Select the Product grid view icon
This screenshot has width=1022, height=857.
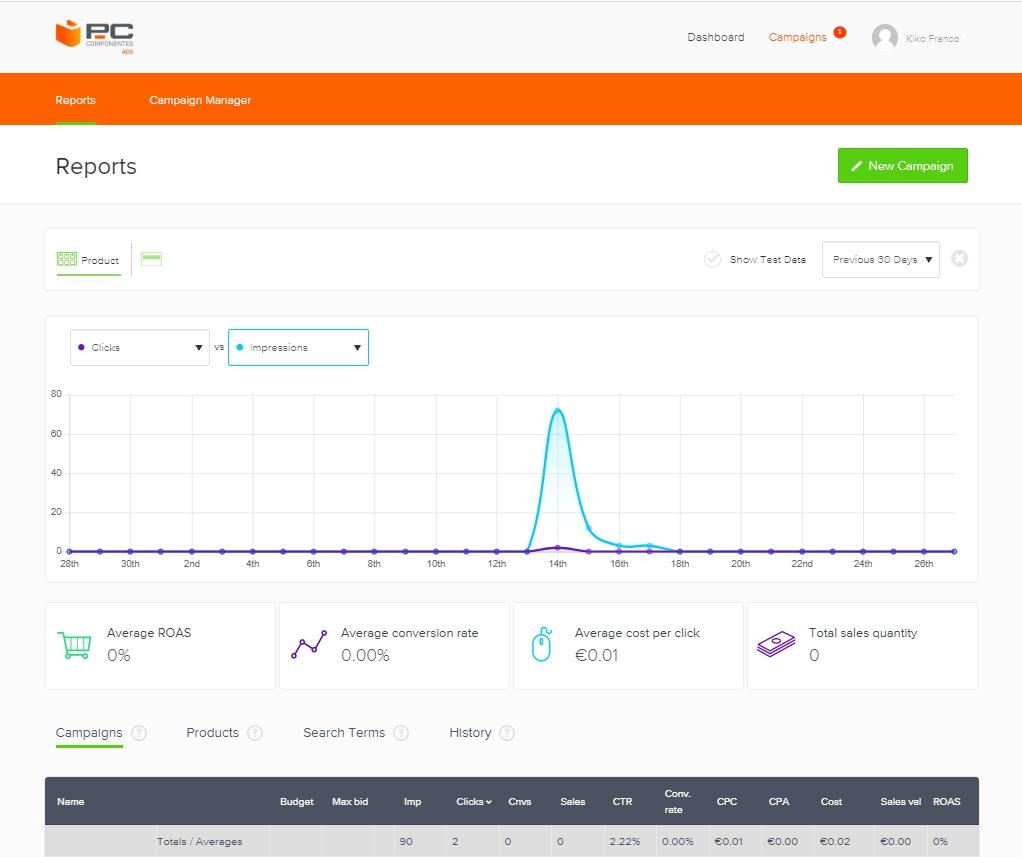pos(67,259)
